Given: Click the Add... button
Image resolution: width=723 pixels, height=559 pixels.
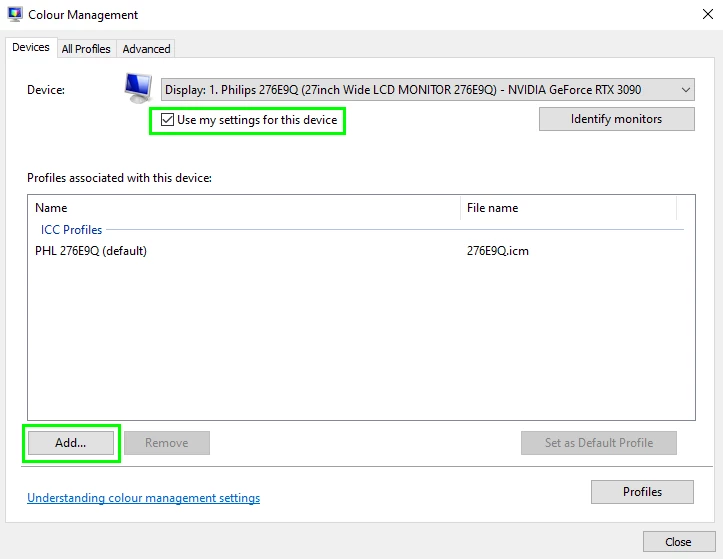Looking at the screenshot, I should pyautogui.click(x=71, y=443).
